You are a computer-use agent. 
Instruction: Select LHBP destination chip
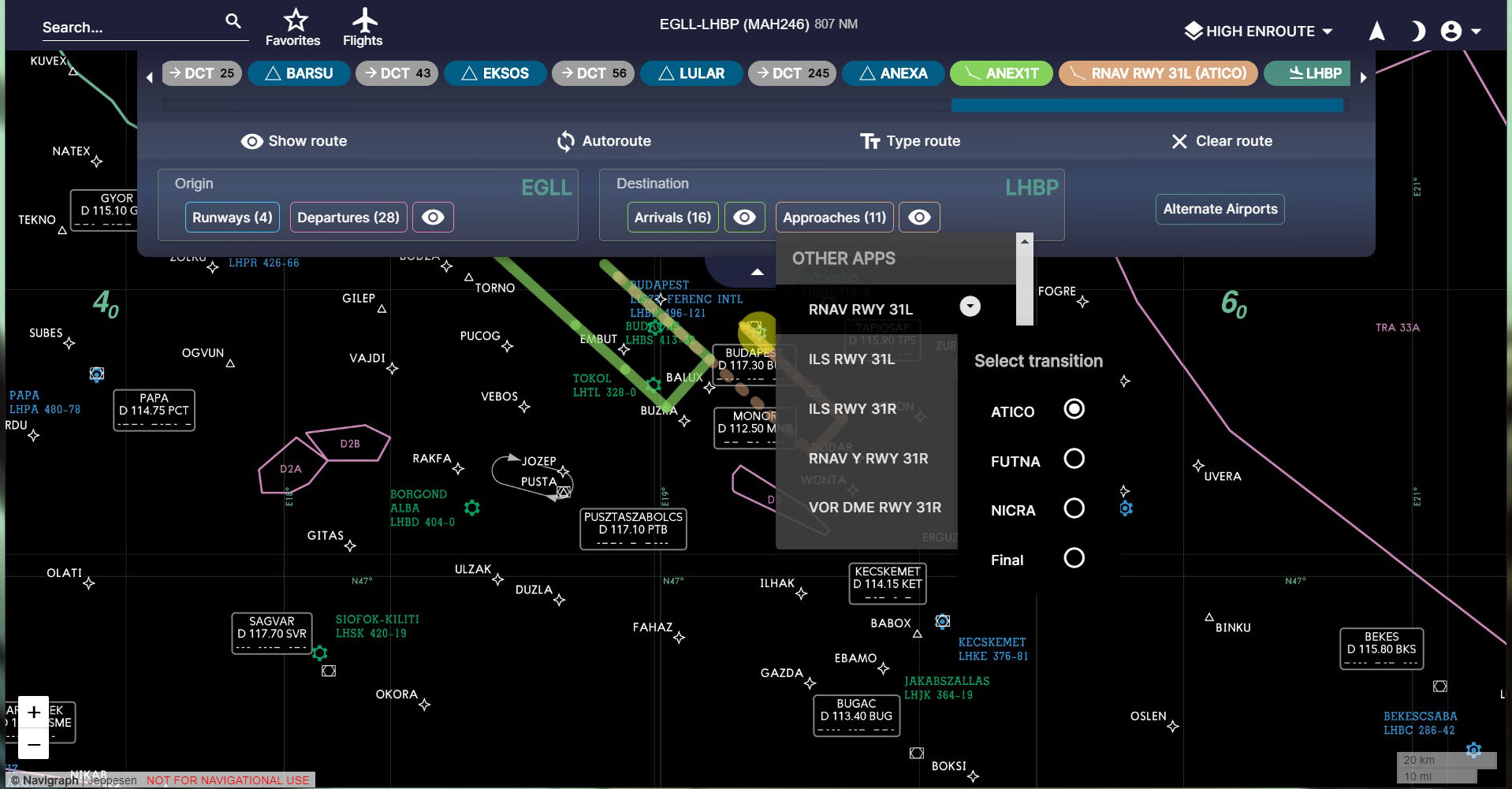tap(1307, 73)
